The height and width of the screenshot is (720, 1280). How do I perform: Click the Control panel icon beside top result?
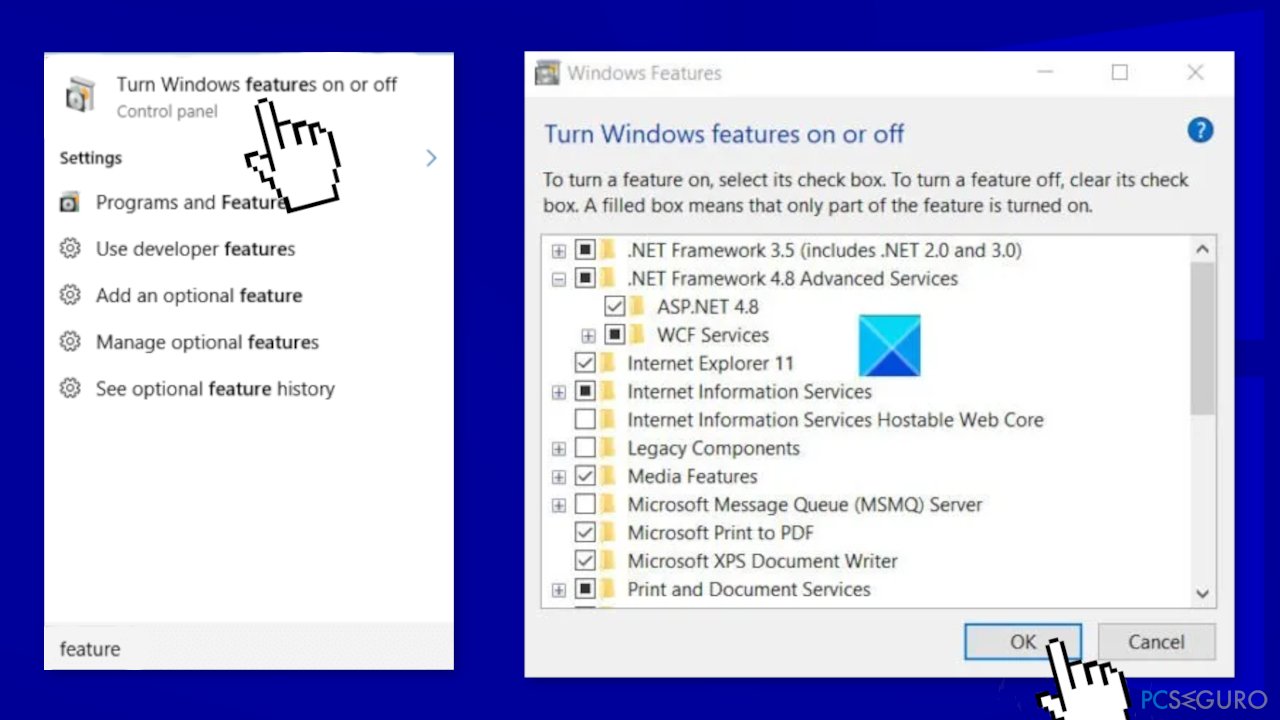[80, 96]
